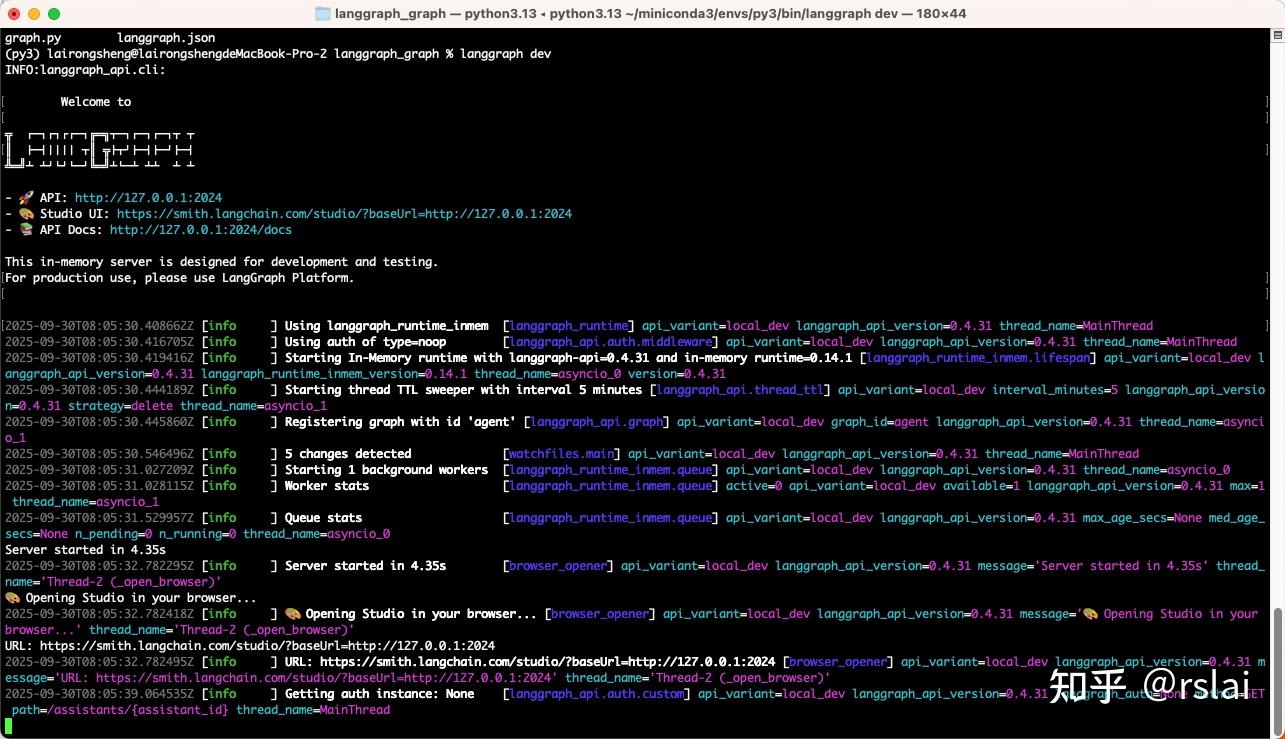Open the API link beside the rocket emoji
The width and height of the screenshot is (1285, 739).
pos(148,198)
